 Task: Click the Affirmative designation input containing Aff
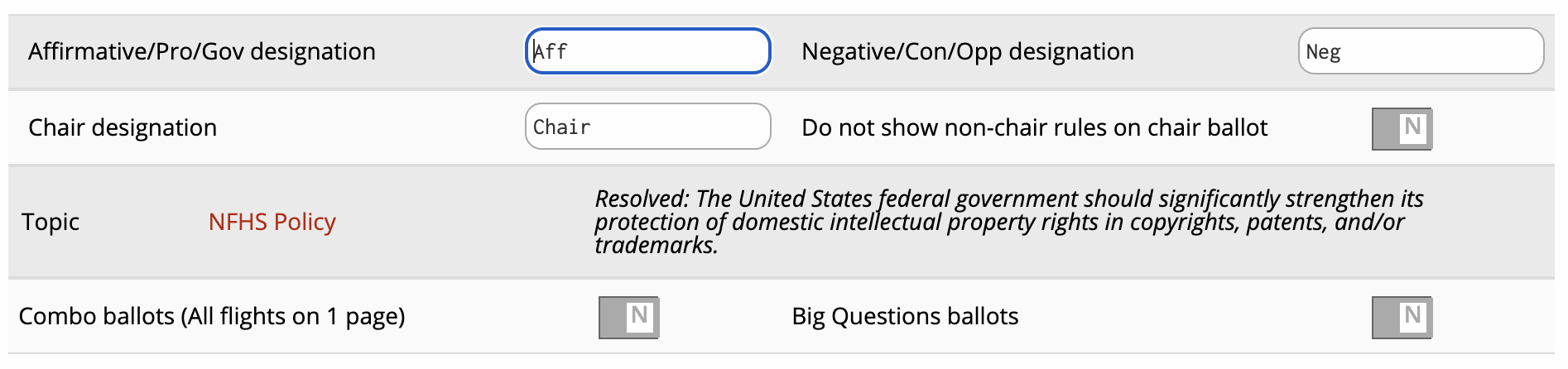coord(647,51)
